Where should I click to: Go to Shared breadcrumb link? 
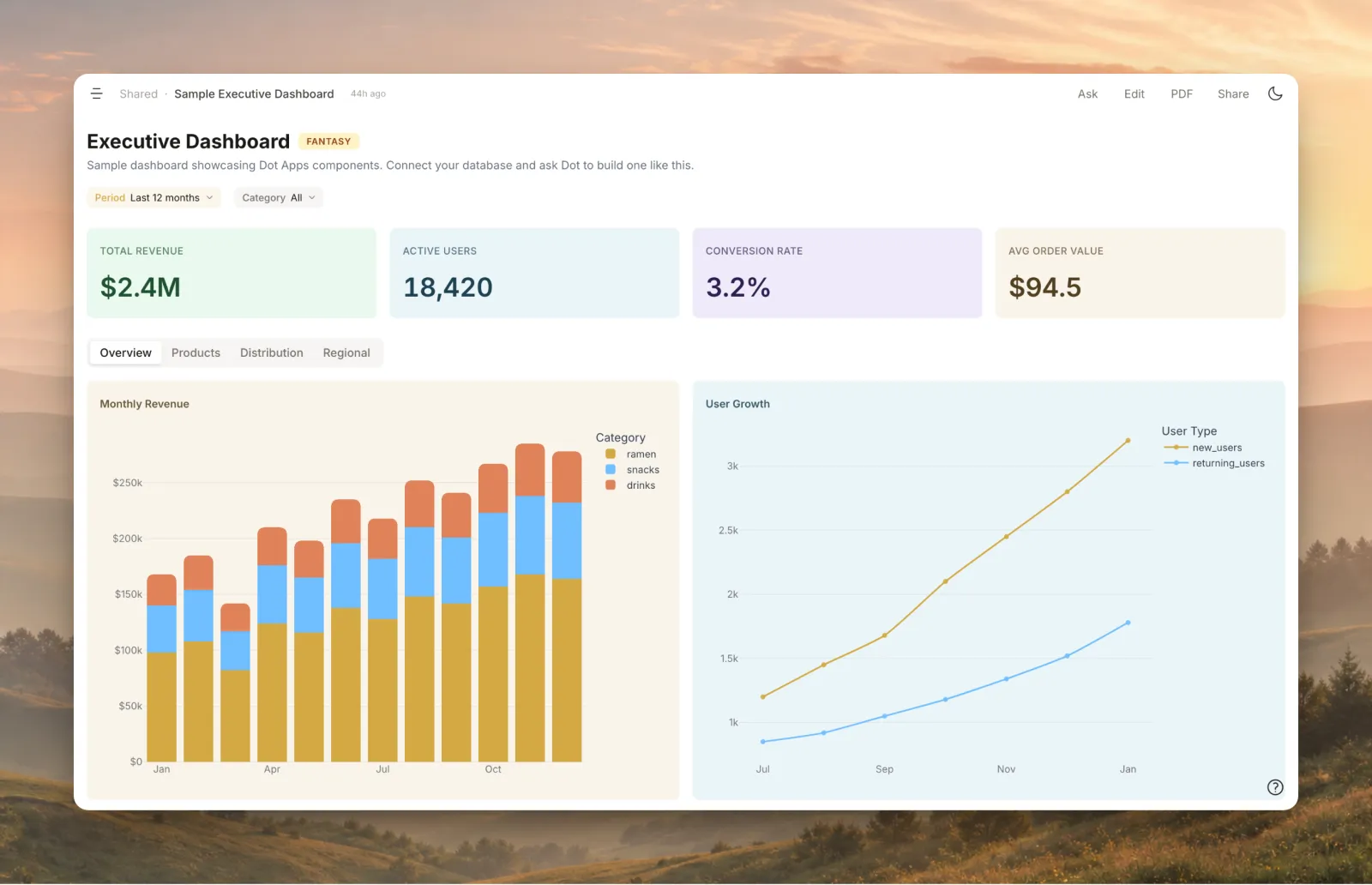click(x=139, y=93)
